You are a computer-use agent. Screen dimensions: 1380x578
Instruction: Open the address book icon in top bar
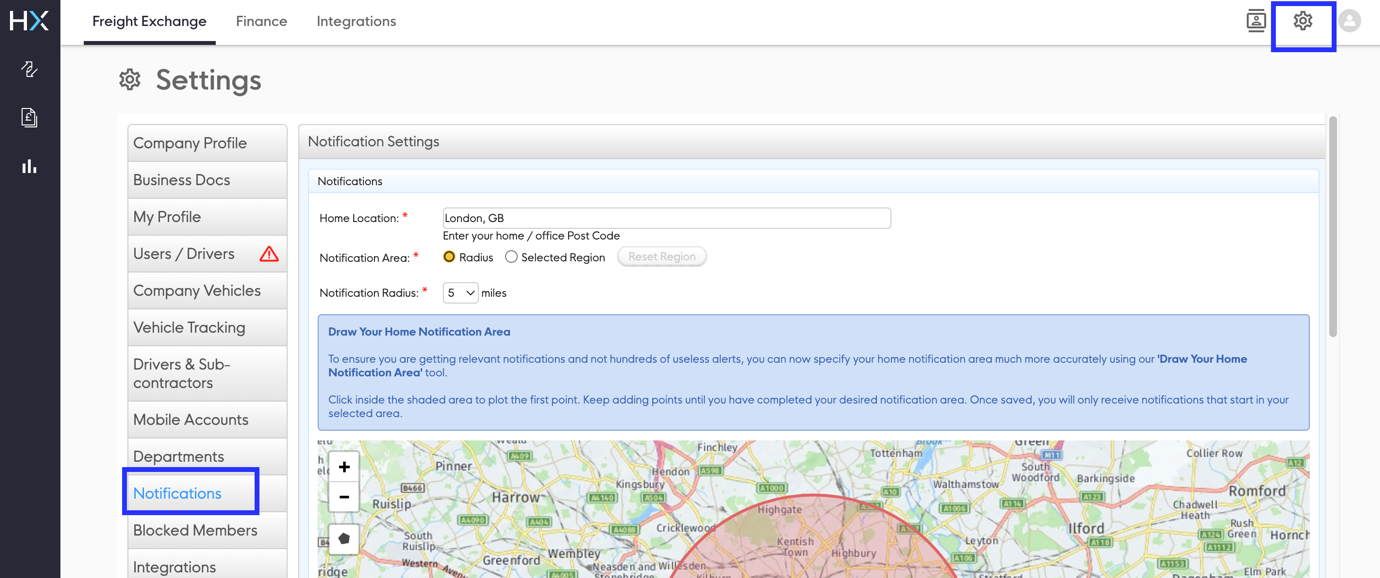pyautogui.click(x=1256, y=20)
